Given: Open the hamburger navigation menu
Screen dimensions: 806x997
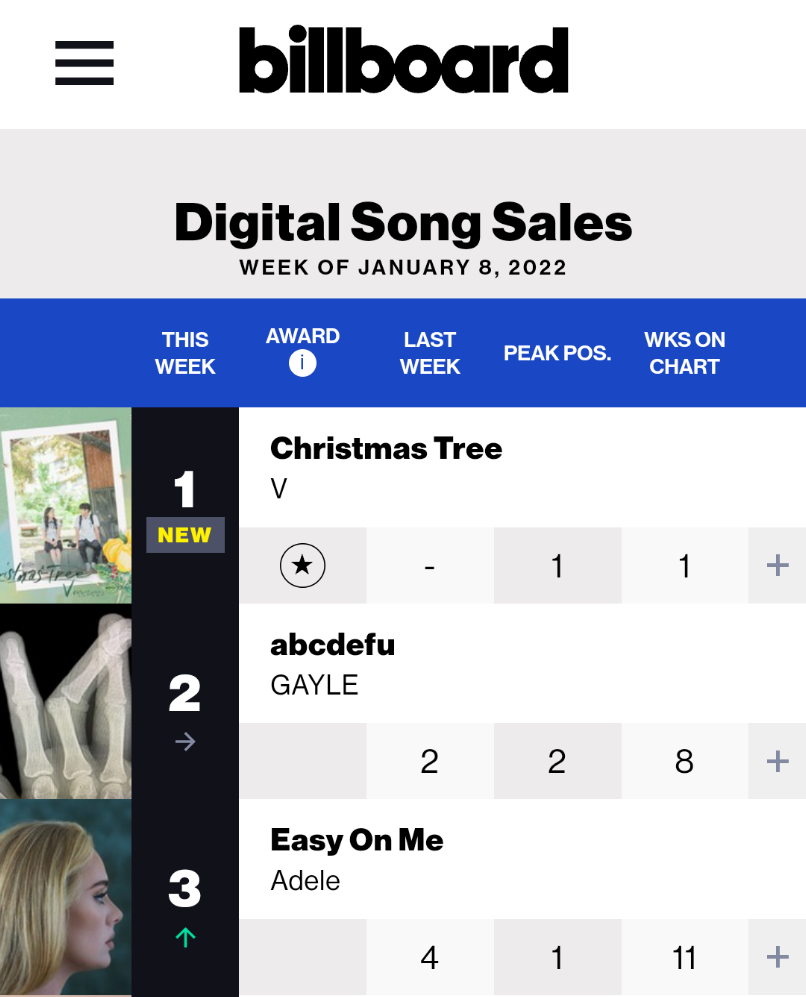Looking at the screenshot, I should [84, 63].
